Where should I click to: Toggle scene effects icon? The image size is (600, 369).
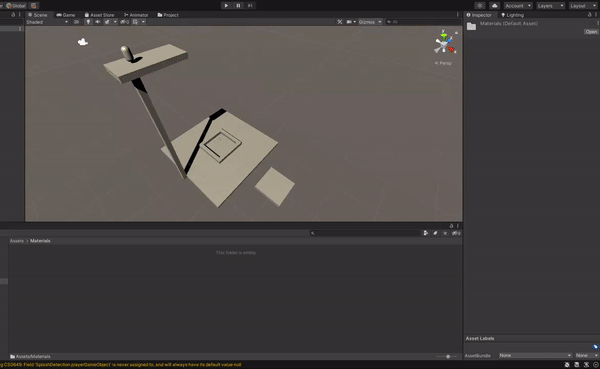click(x=107, y=22)
